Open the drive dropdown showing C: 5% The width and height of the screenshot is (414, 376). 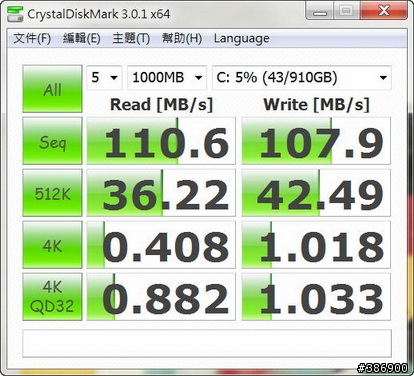pos(302,78)
